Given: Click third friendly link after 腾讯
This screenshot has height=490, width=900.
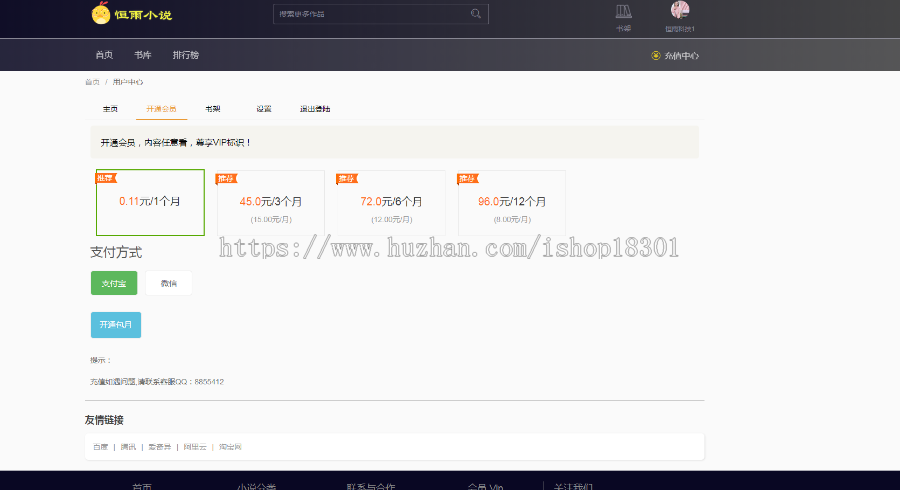Looking at the screenshot, I should click(x=160, y=447).
